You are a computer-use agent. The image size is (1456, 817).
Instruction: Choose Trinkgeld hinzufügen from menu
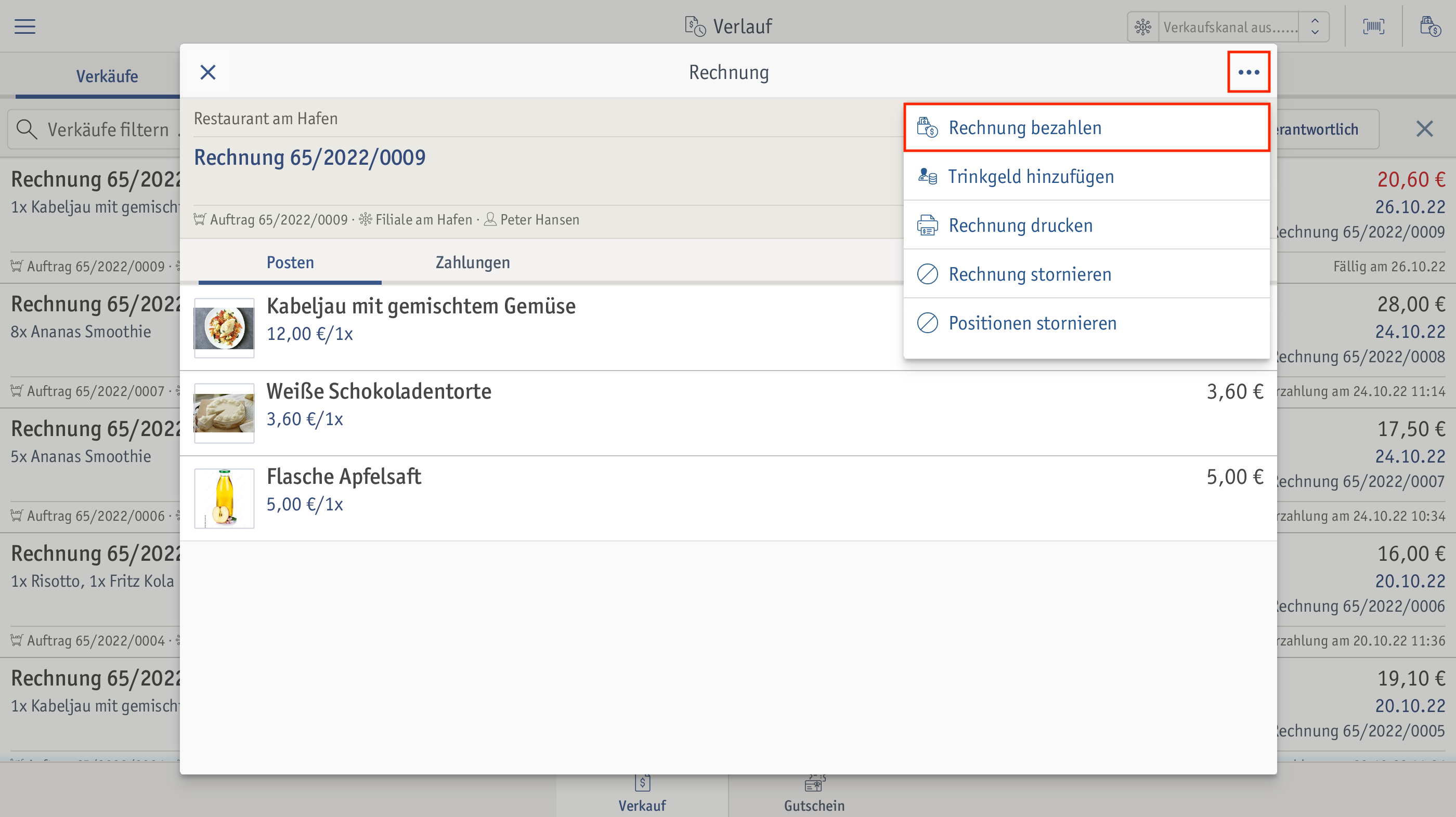pyautogui.click(x=1086, y=176)
